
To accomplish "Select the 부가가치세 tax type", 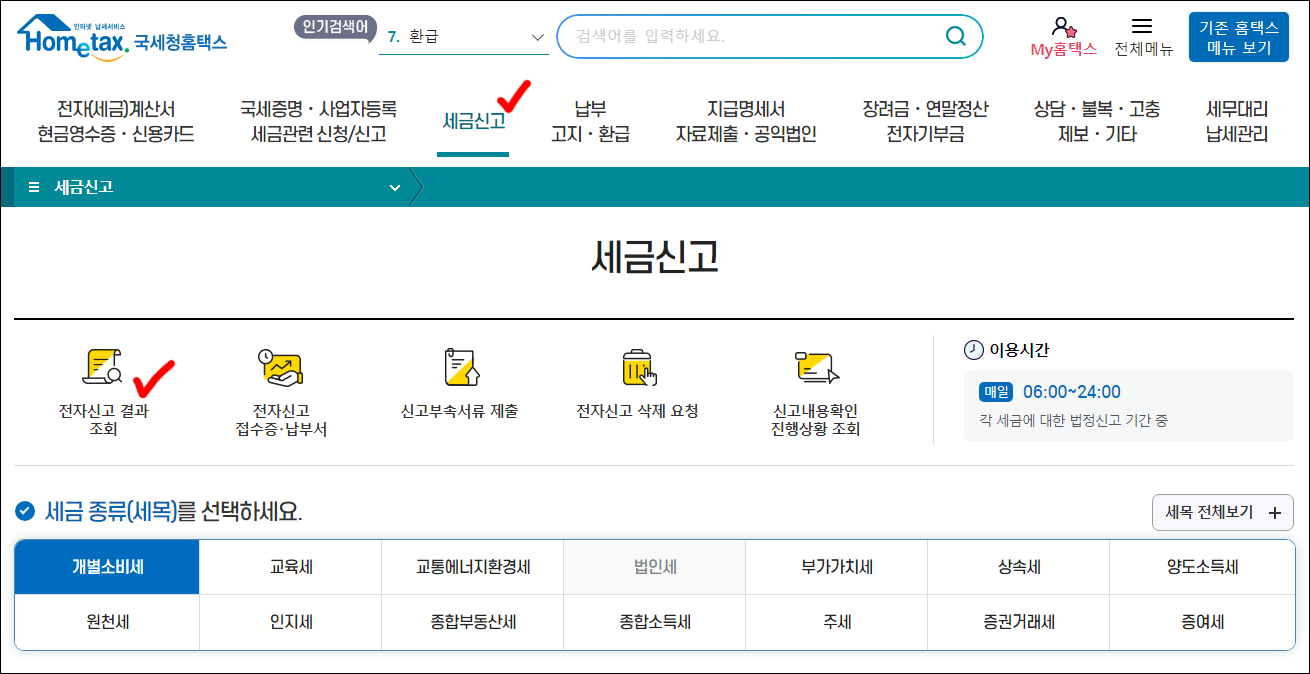I will pyautogui.click(x=836, y=566).
